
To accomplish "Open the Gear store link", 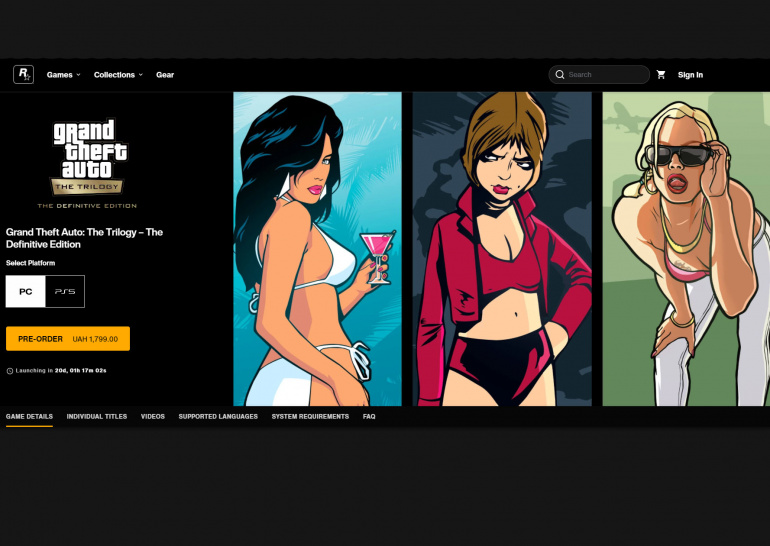I will (165, 75).
